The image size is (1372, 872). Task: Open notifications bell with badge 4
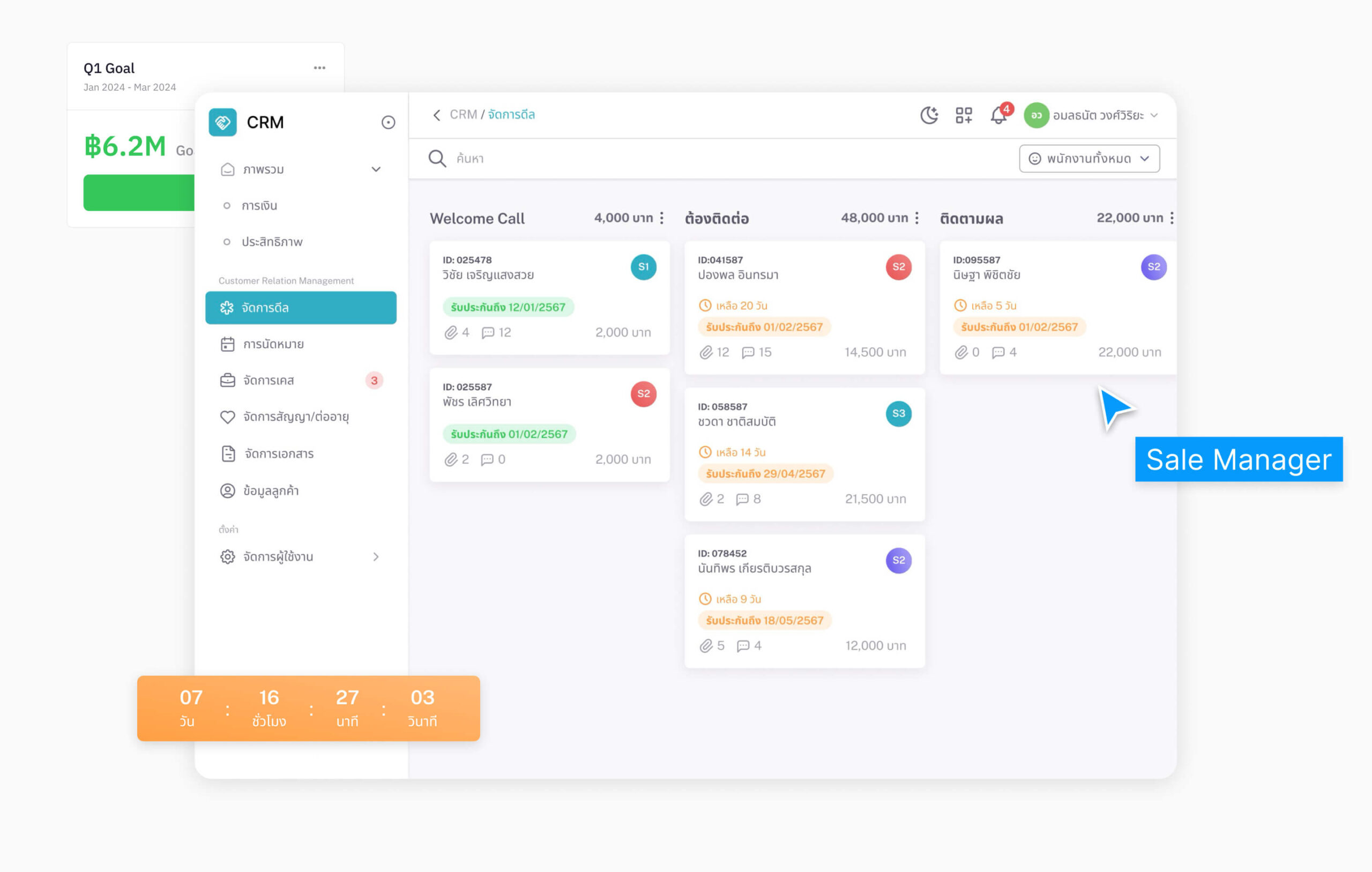tap(1000, 115)
